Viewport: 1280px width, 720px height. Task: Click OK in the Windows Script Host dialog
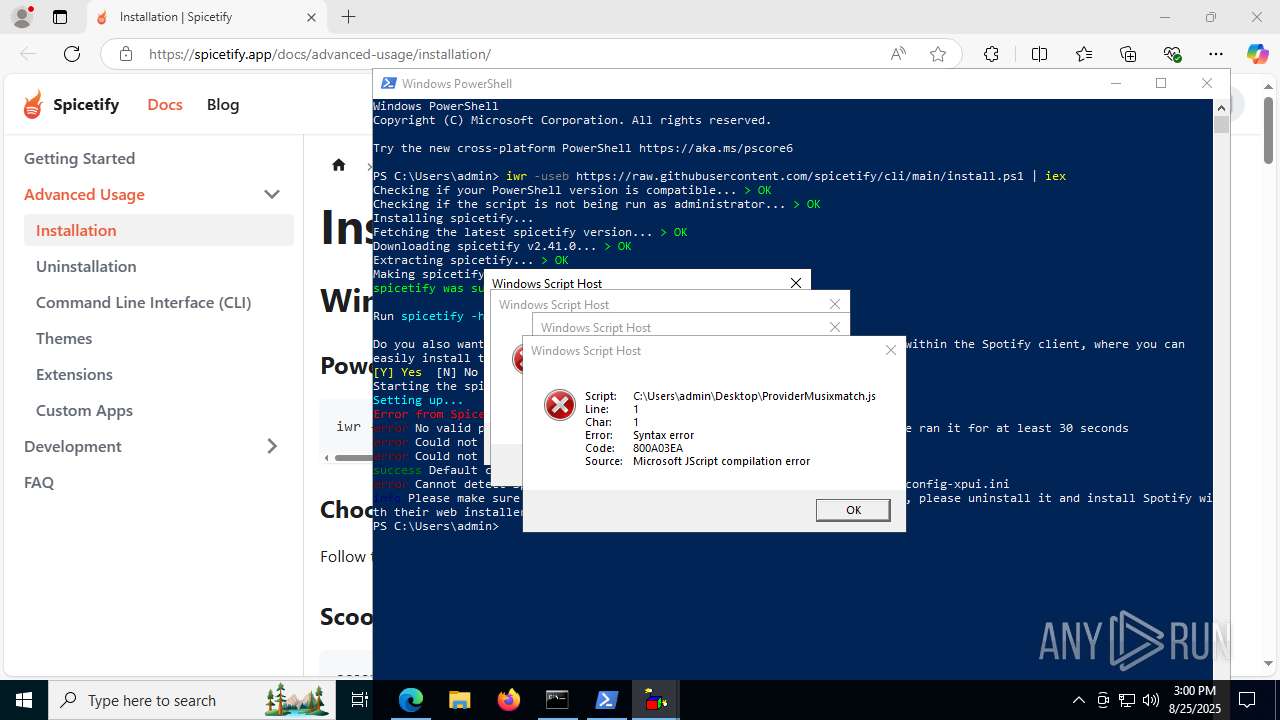click(853, 510)
